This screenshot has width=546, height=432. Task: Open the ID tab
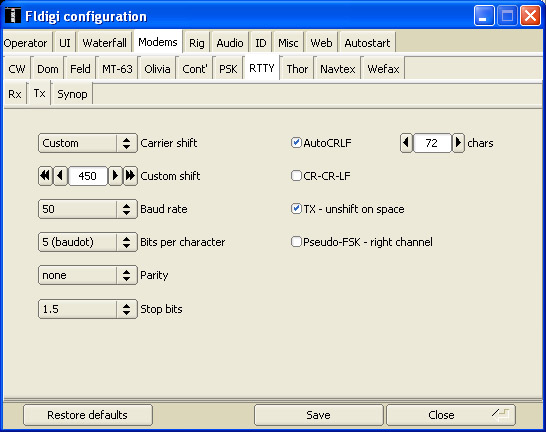(x=261, y=43)
